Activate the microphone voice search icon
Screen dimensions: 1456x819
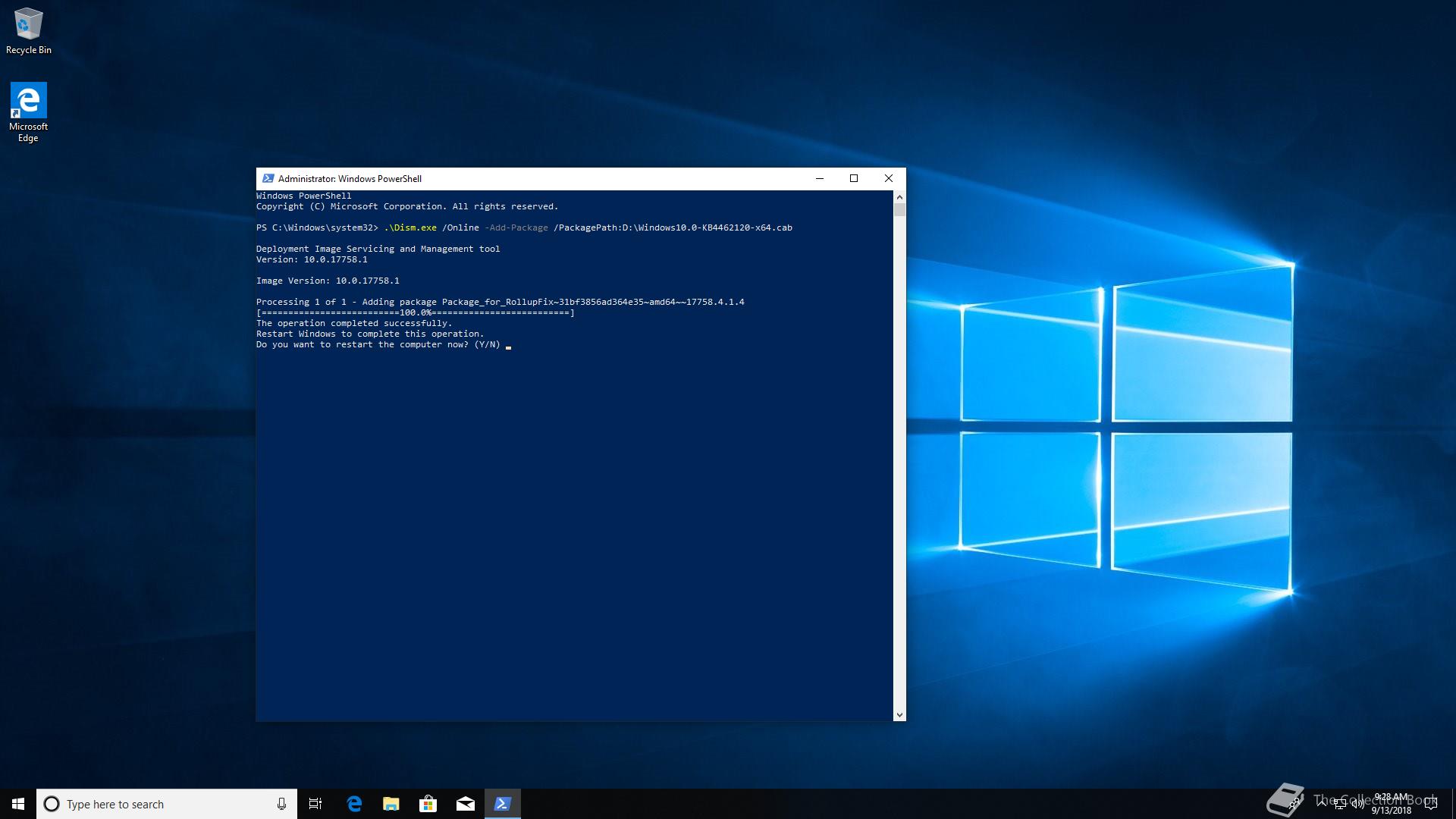[281, 804]
